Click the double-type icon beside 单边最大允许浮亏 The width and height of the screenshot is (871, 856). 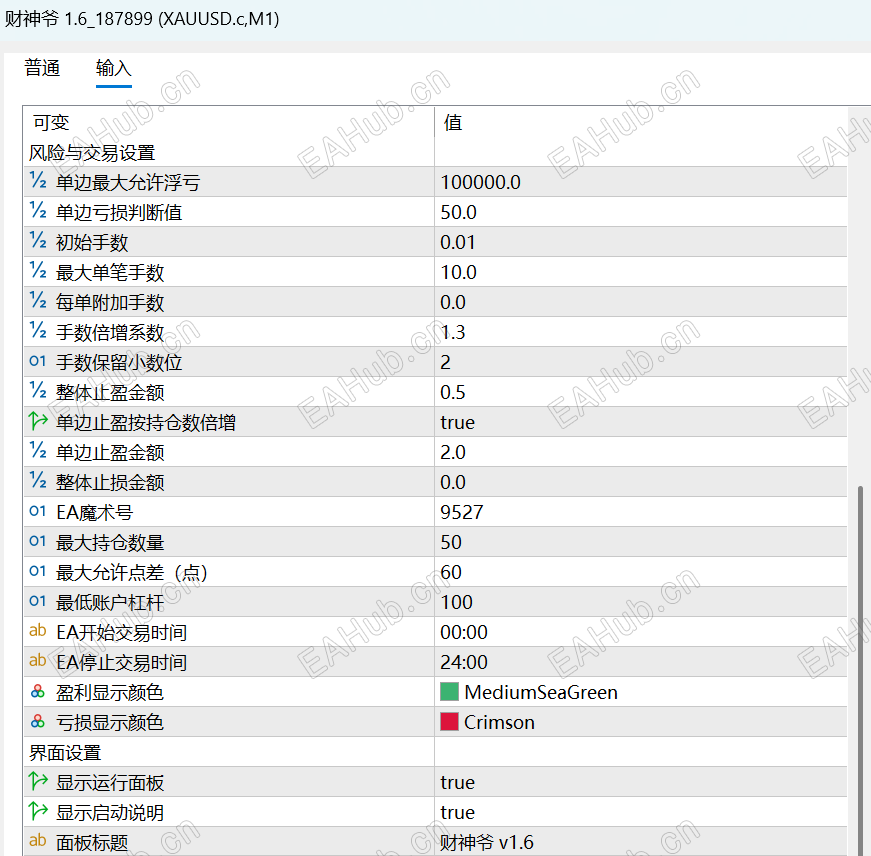point(38,181)
